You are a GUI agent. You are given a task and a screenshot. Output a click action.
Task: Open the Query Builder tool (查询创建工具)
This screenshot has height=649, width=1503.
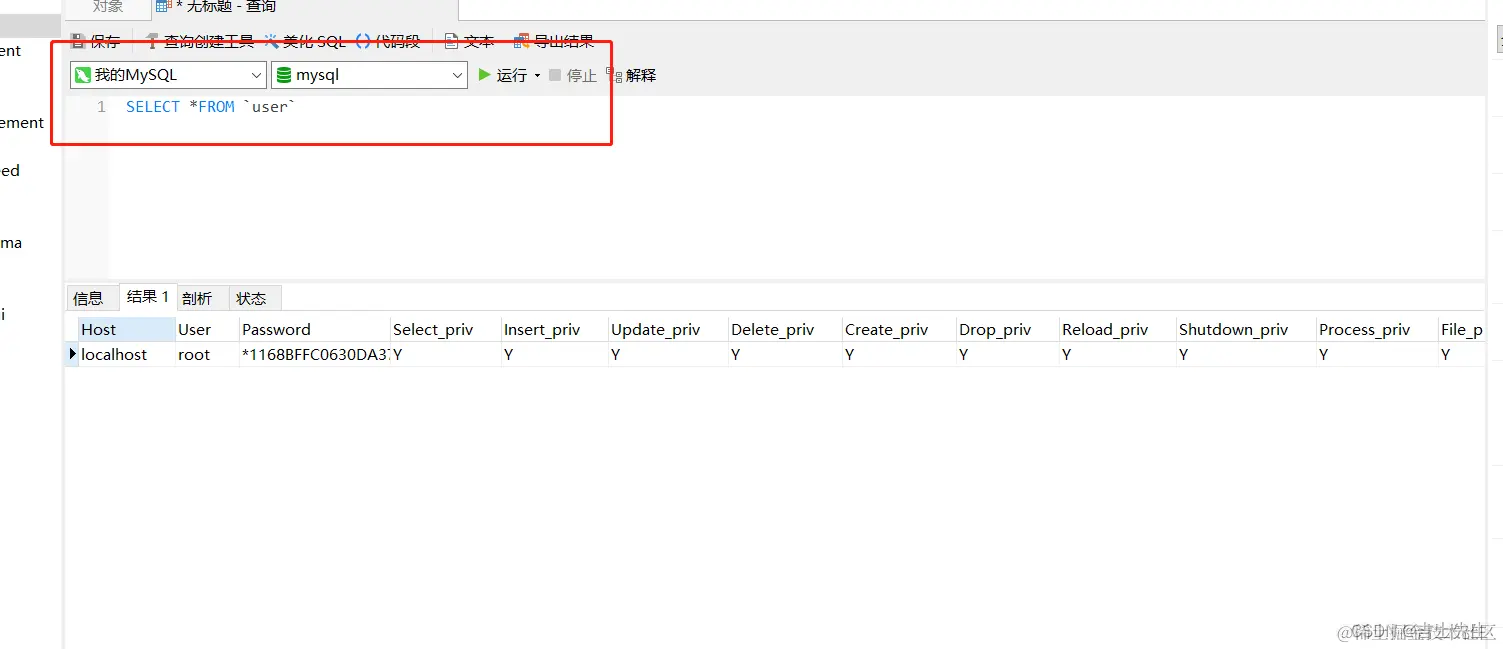pos(200,42)
